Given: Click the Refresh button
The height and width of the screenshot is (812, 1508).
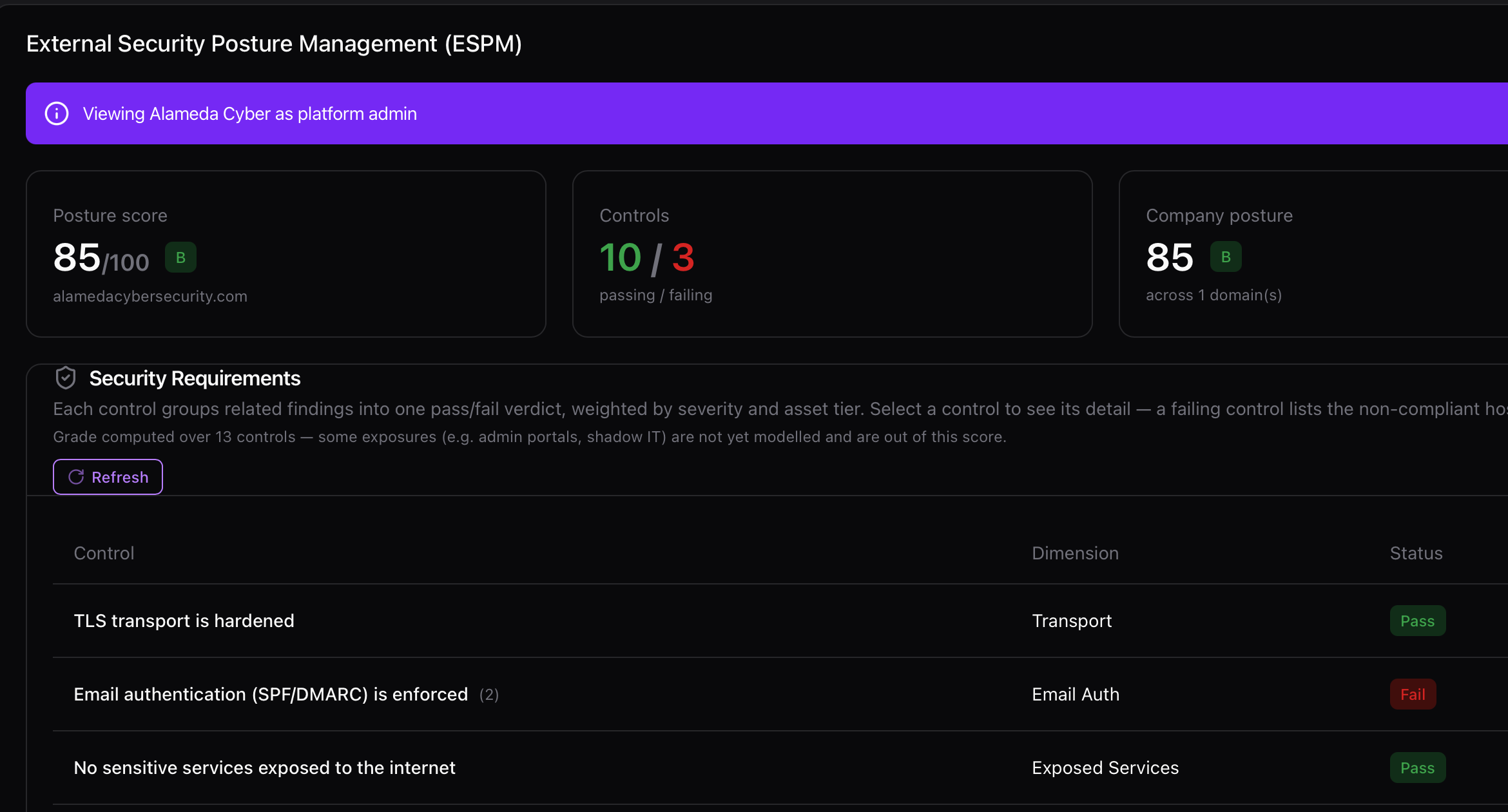Looking at the screenshot, I should click(108, 477).
